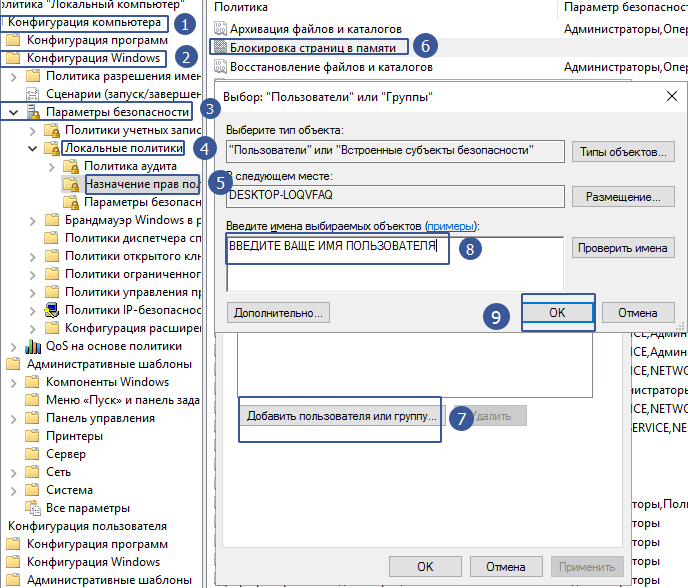Click folder icon of Брандмауэр Windows

point(52,220)
